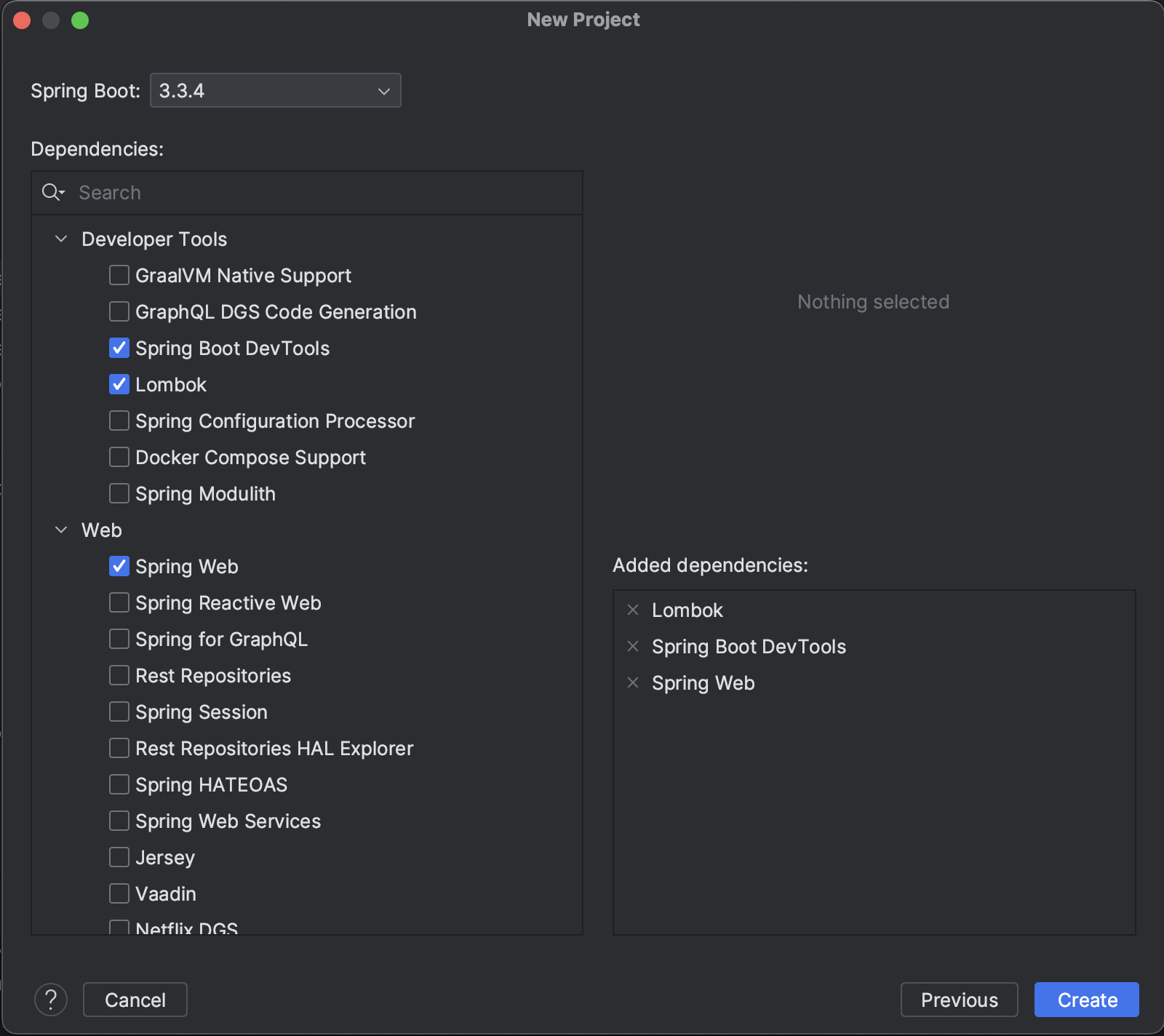Enable Spring Reactive Web
The height and width of the screenshot is (1036, 1164).
pos(119,602)
